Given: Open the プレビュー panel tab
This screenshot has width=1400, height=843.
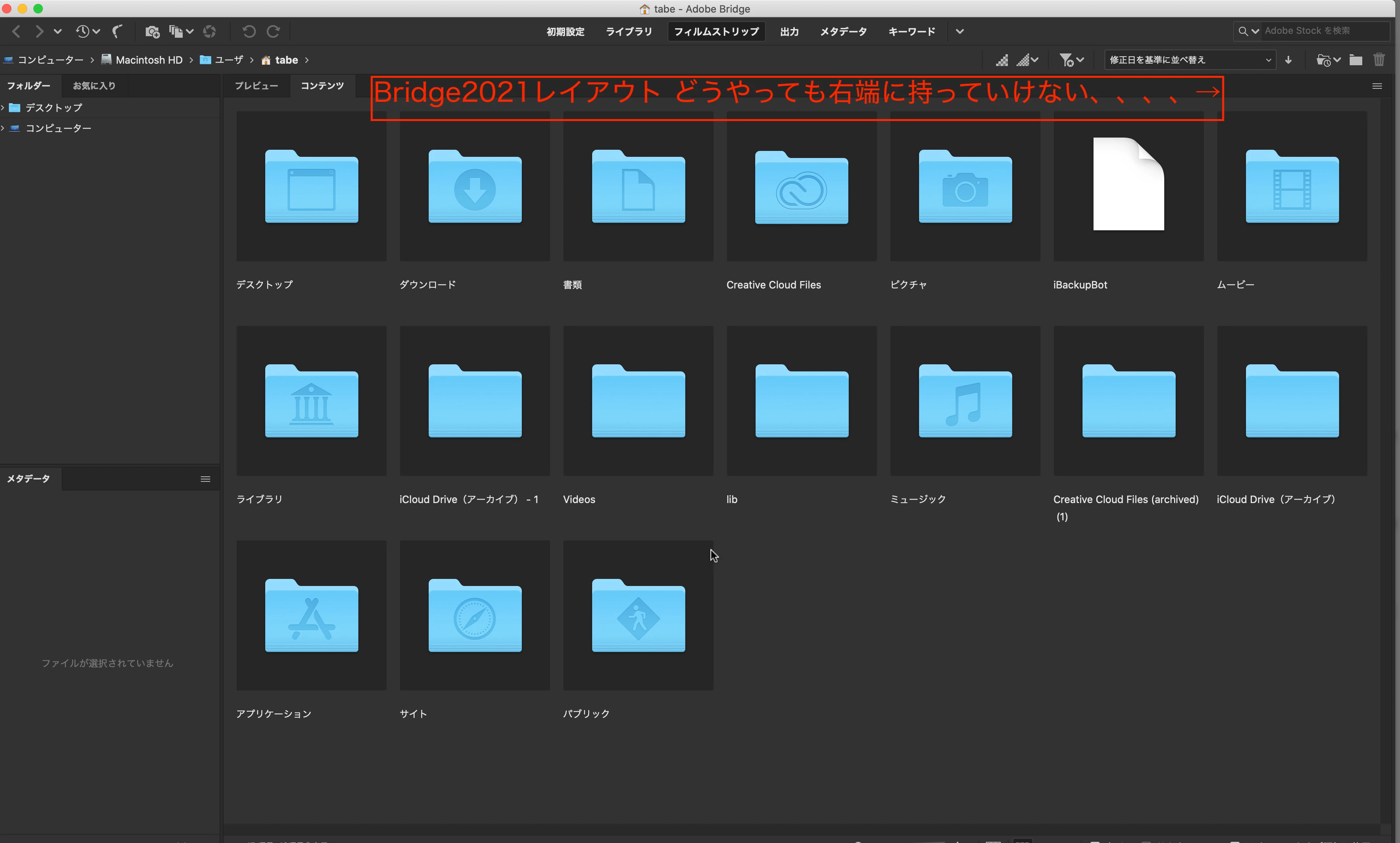Looking at the screenshot, I should coord(256,86).
